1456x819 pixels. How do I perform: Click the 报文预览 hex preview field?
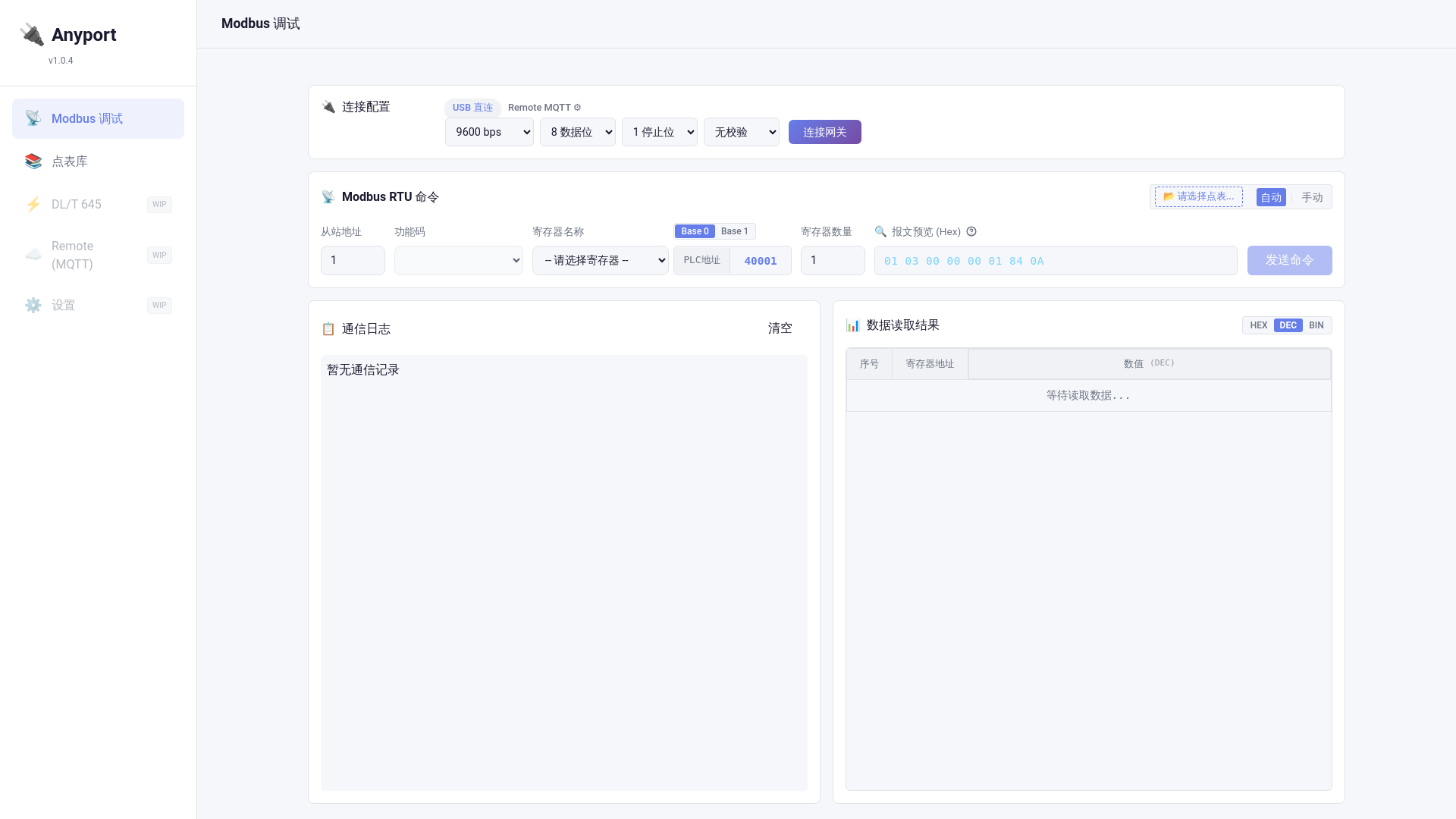pyautogui.click(x=1056, y=260)
